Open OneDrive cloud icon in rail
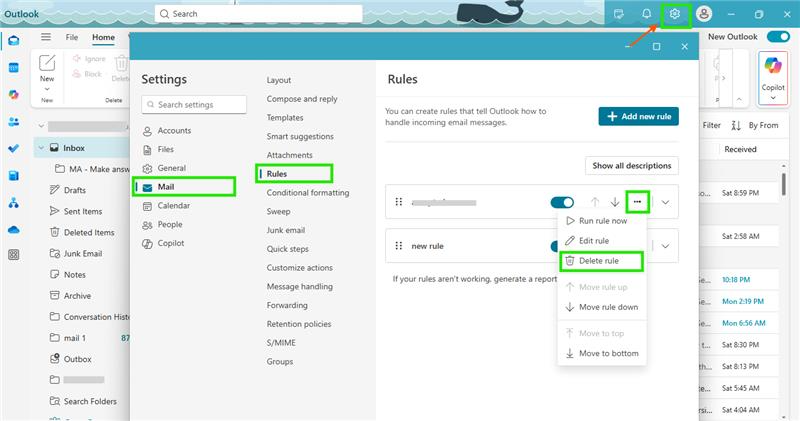Viewport: 800px width, 421px height. coord(14,230)
